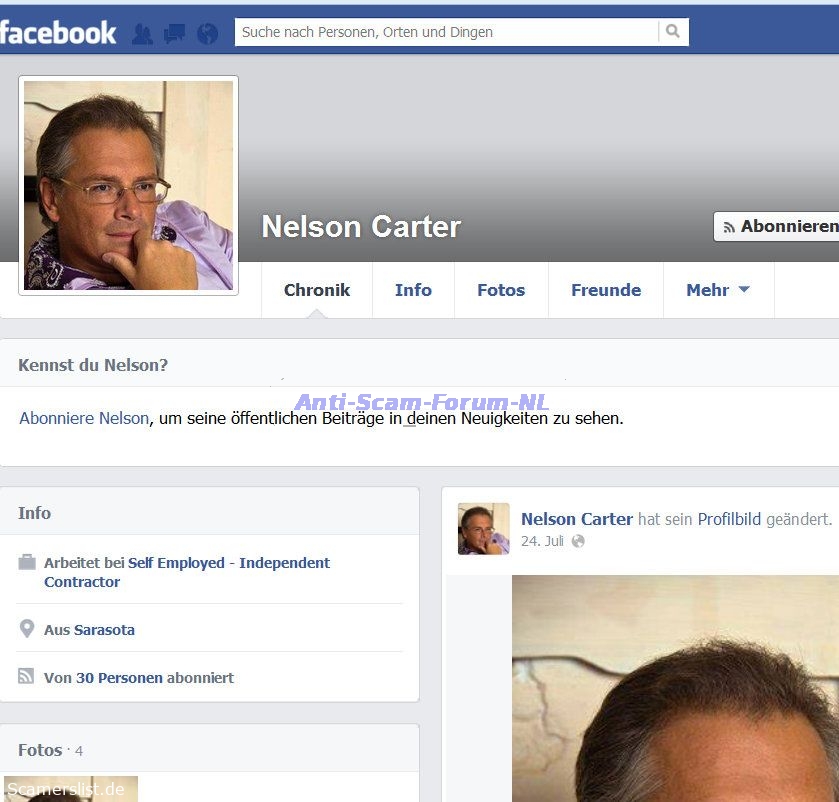Expand the Mehr dropdown menu
This screenshot has height=802, width=839.
718,290
